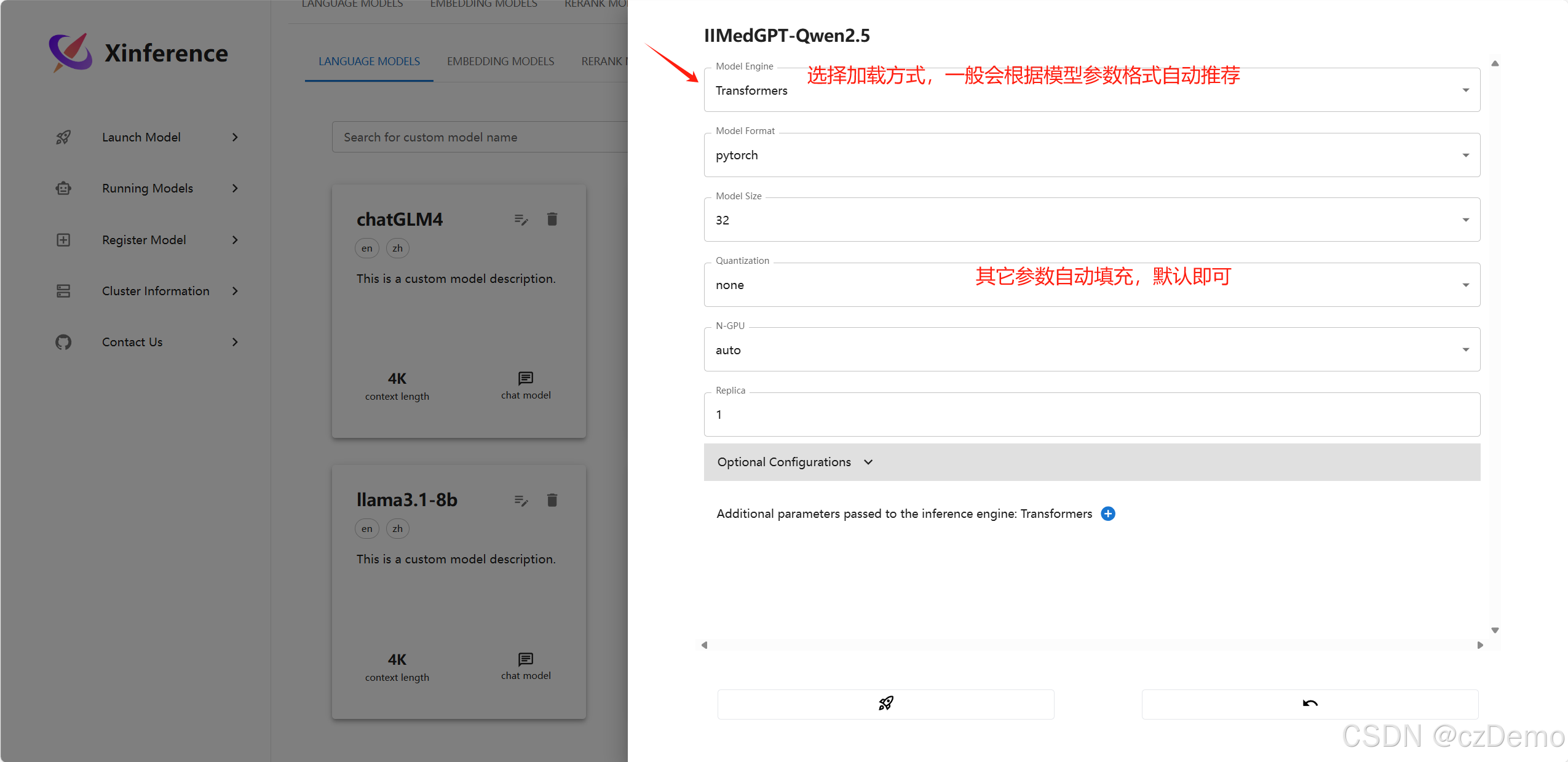Viewport: 1568px width, 762px height.
Task: Select the llama3.1-8b model card title
Action: click(x=407, y=500)
